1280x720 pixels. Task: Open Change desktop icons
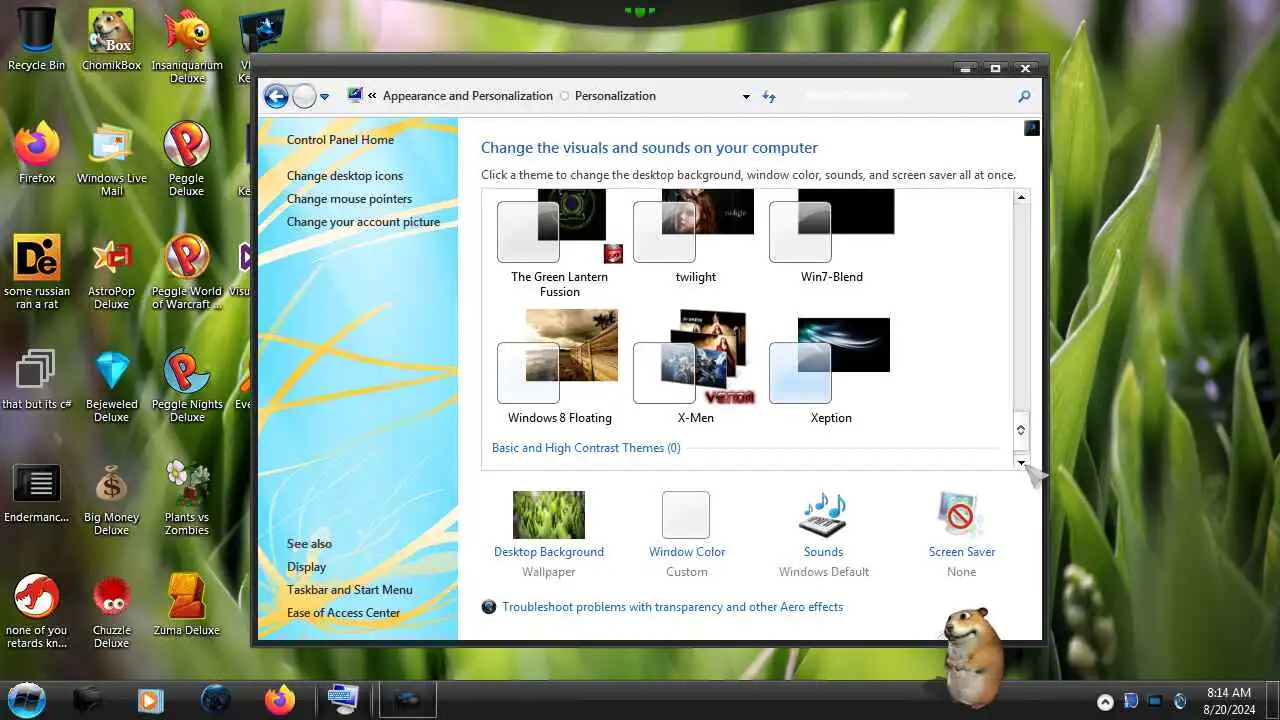[x=345, y=176]
